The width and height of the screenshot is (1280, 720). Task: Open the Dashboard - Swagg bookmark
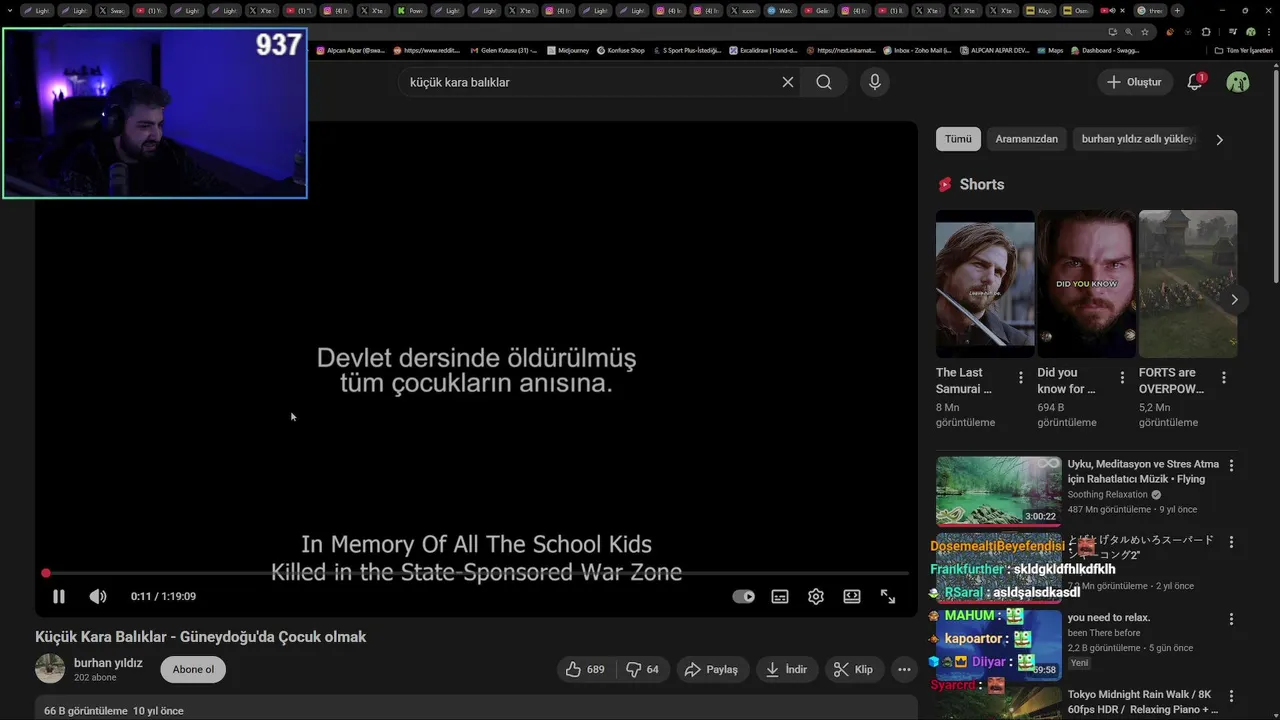point(1105,50)
